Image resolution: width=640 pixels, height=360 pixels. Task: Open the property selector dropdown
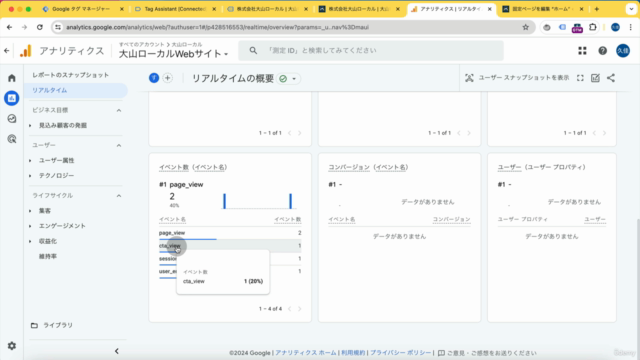[173, 54]
